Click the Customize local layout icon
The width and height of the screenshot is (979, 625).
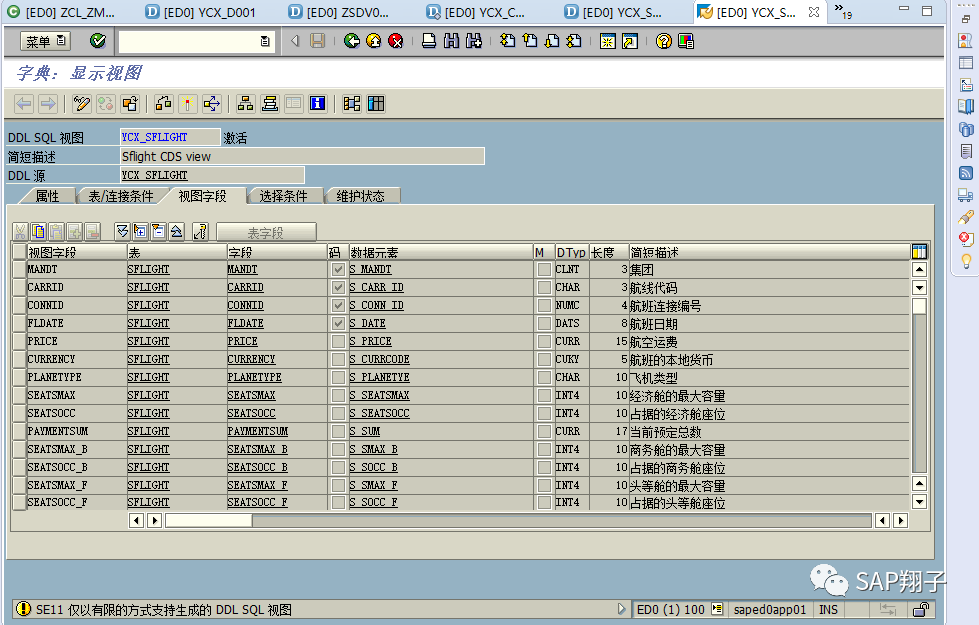686,41
